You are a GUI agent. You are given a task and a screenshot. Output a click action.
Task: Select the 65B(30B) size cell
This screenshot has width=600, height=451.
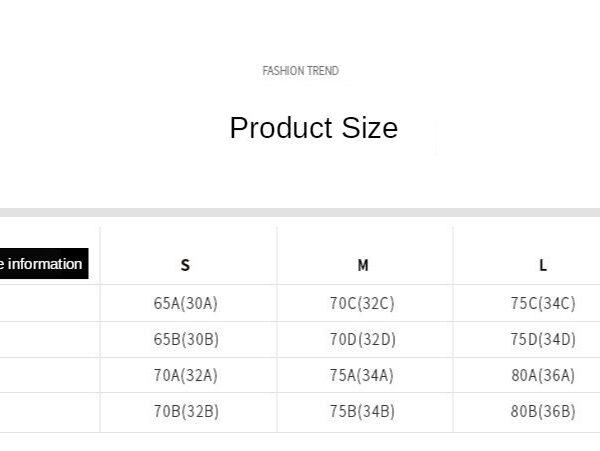pyautogui.click(x=186, y=339)
